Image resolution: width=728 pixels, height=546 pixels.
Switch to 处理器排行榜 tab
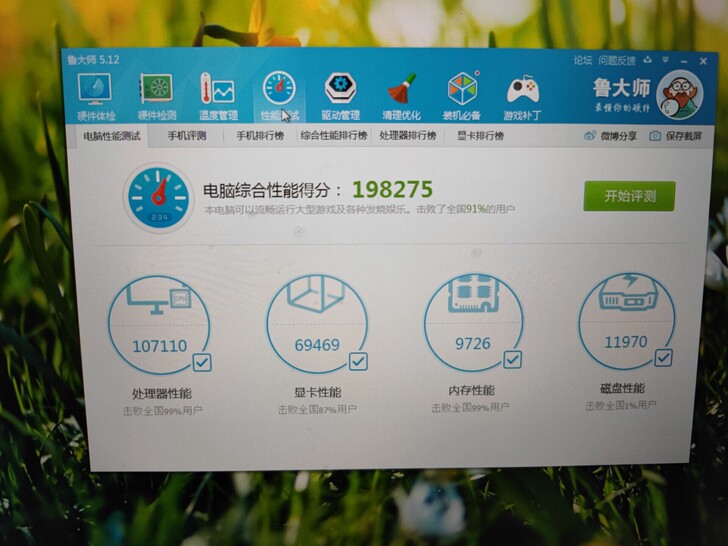click(408, 136)
